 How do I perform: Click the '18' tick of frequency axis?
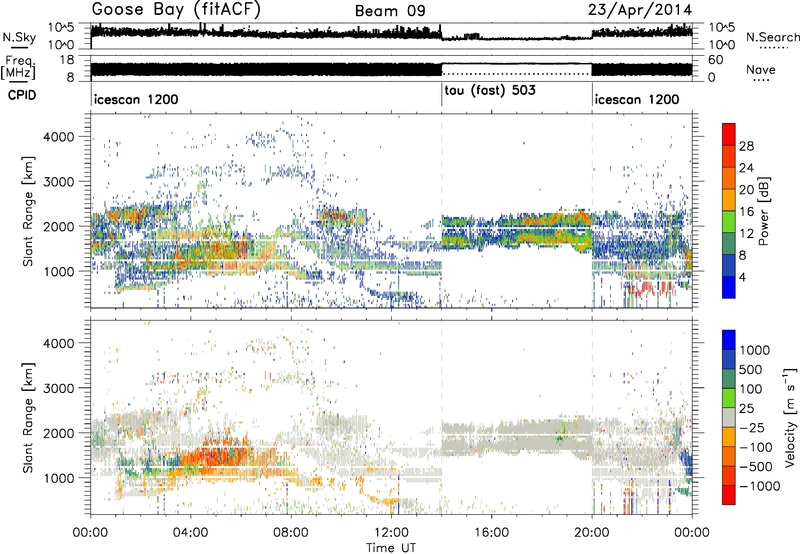(67, 60)
